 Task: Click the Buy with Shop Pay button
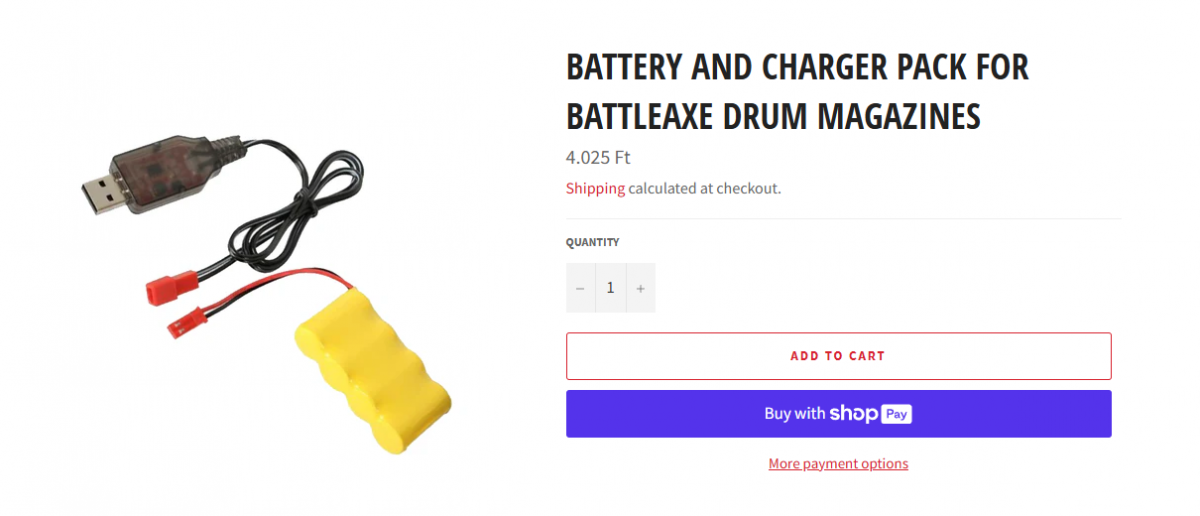click(838, 414)
